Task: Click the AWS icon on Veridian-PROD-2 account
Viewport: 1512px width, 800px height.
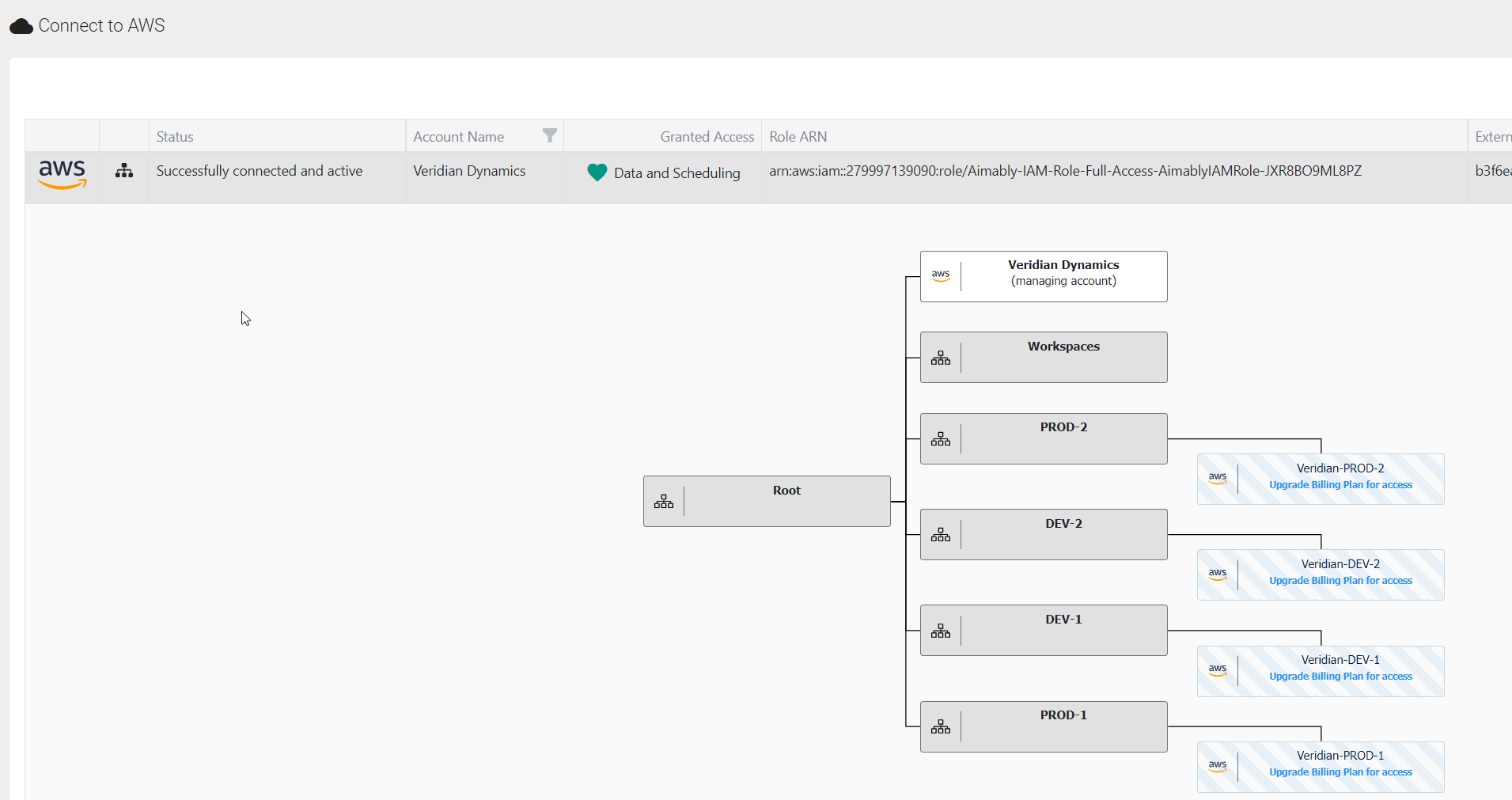Action: pos(1218,479)
